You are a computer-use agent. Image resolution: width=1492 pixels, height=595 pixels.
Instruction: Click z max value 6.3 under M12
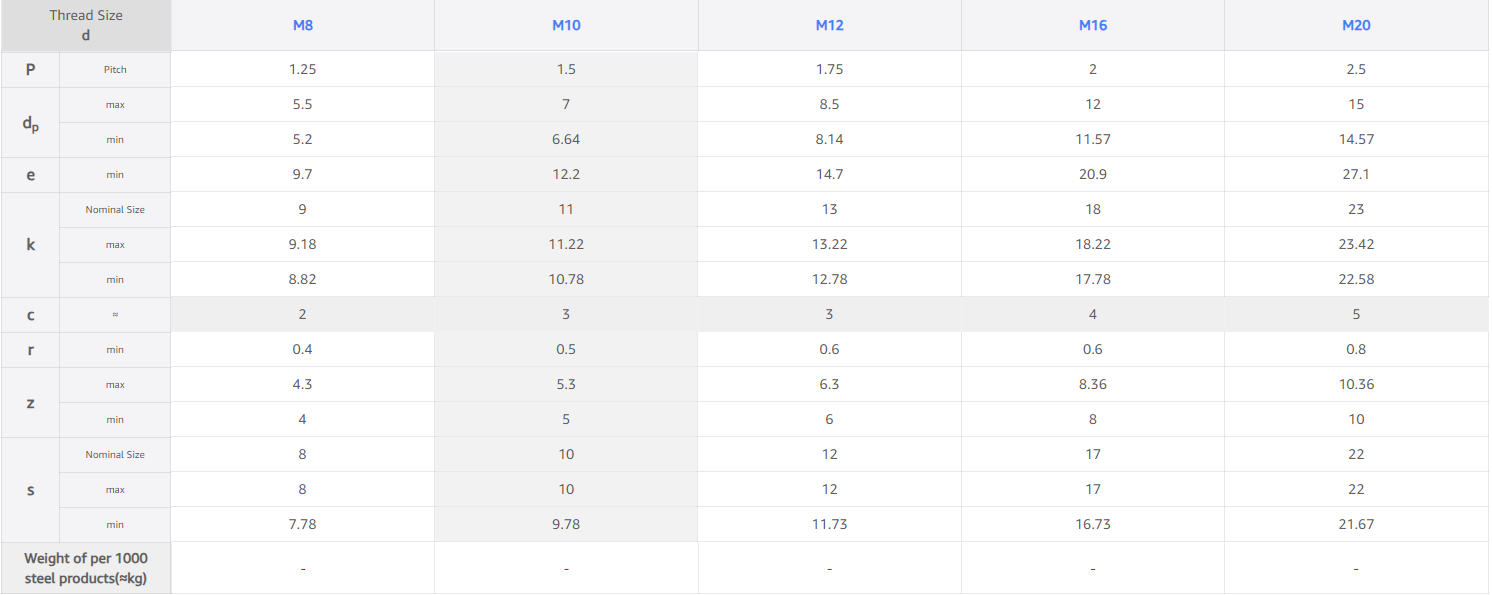pos(829,384)
